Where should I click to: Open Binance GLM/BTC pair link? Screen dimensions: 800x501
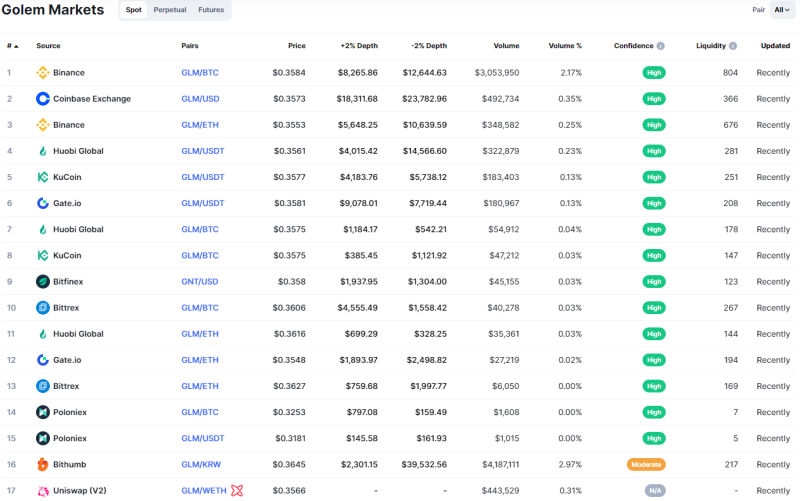[x=200, y=72]
